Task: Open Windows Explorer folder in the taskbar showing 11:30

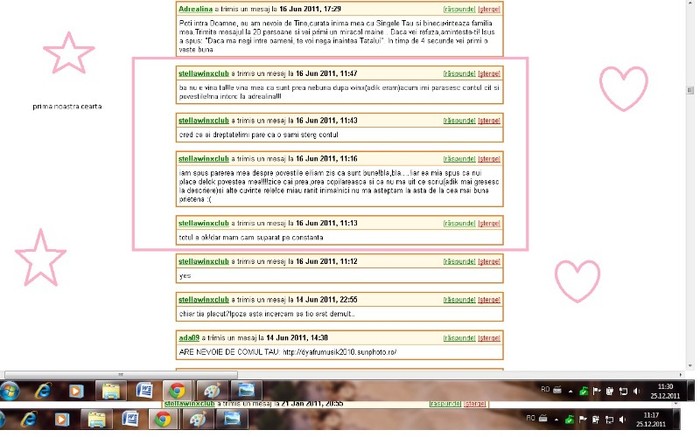Action: (x=110, y=390)
